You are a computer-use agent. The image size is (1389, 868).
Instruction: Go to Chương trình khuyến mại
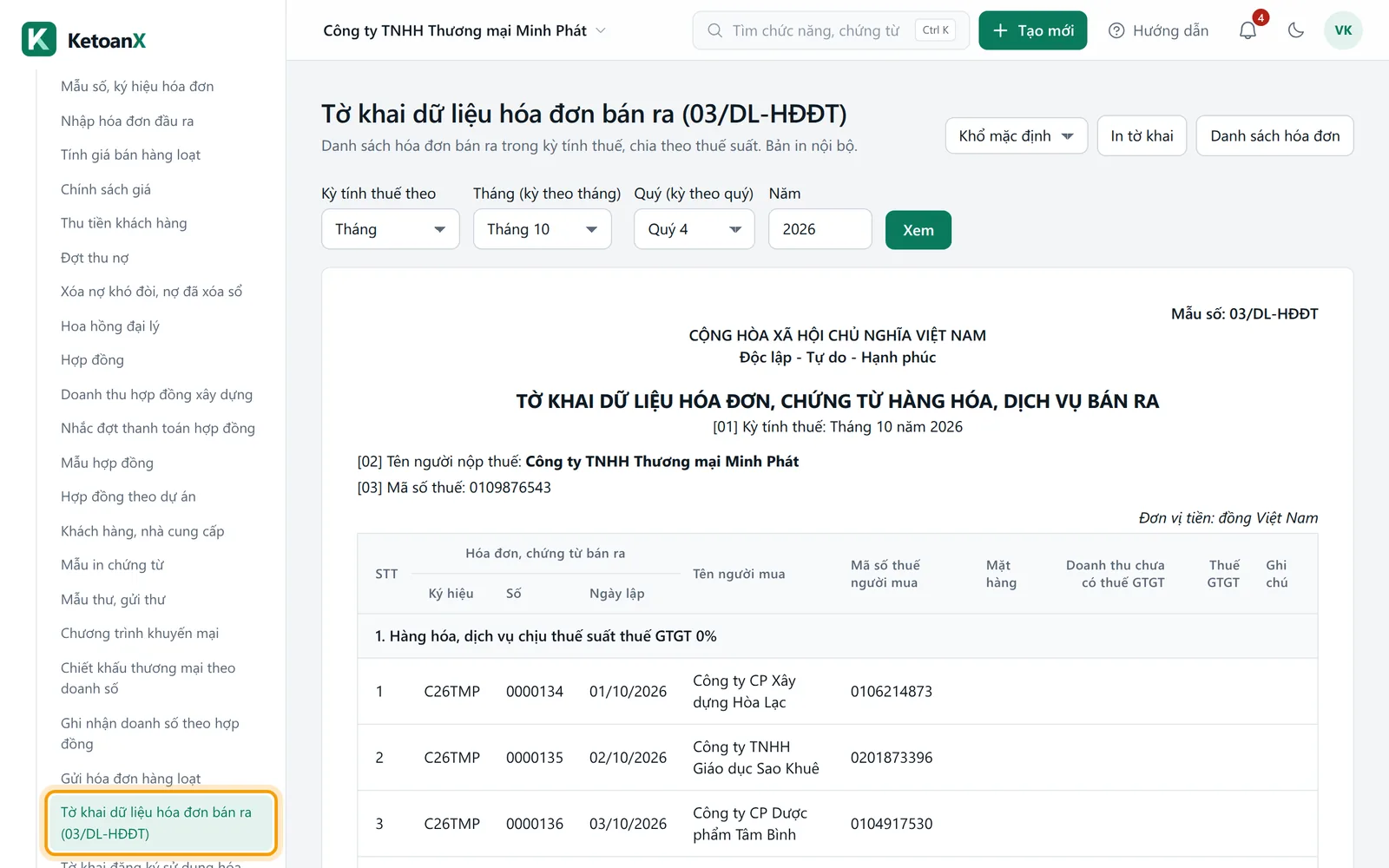140,634
